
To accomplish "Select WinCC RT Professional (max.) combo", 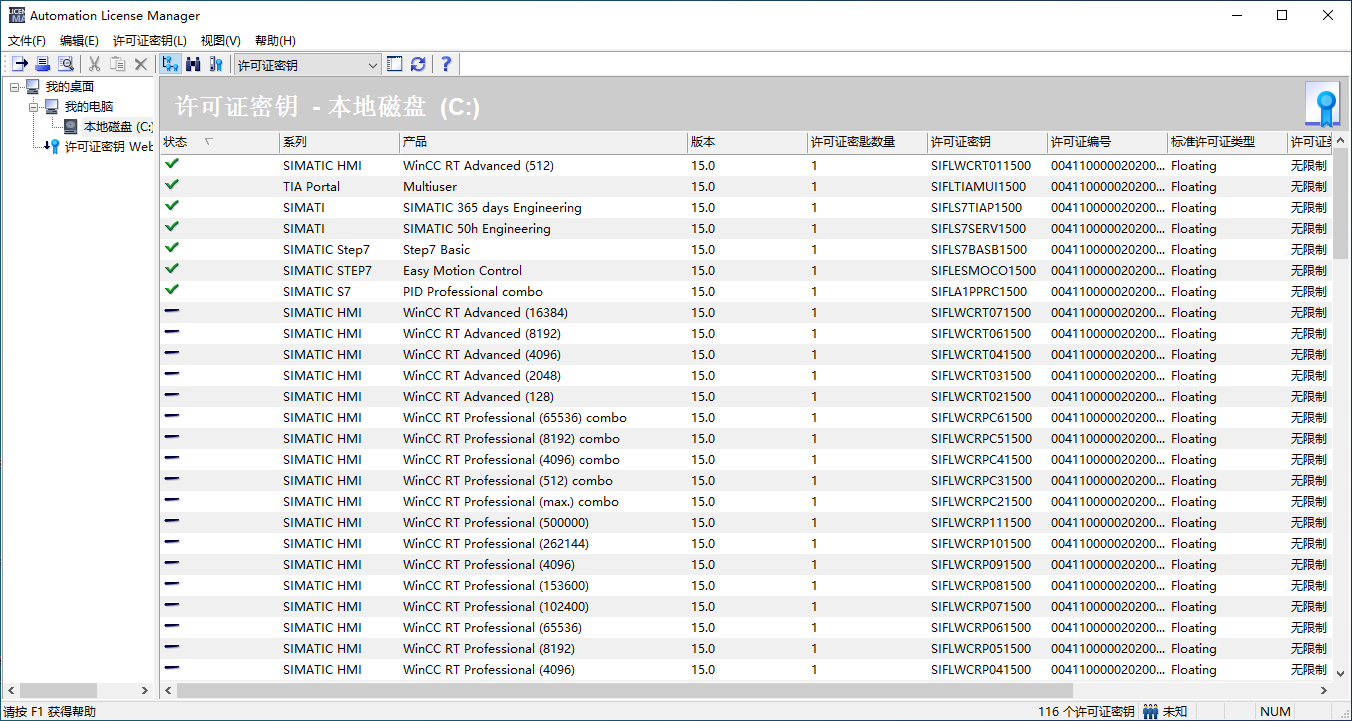I will pos(511,502).
